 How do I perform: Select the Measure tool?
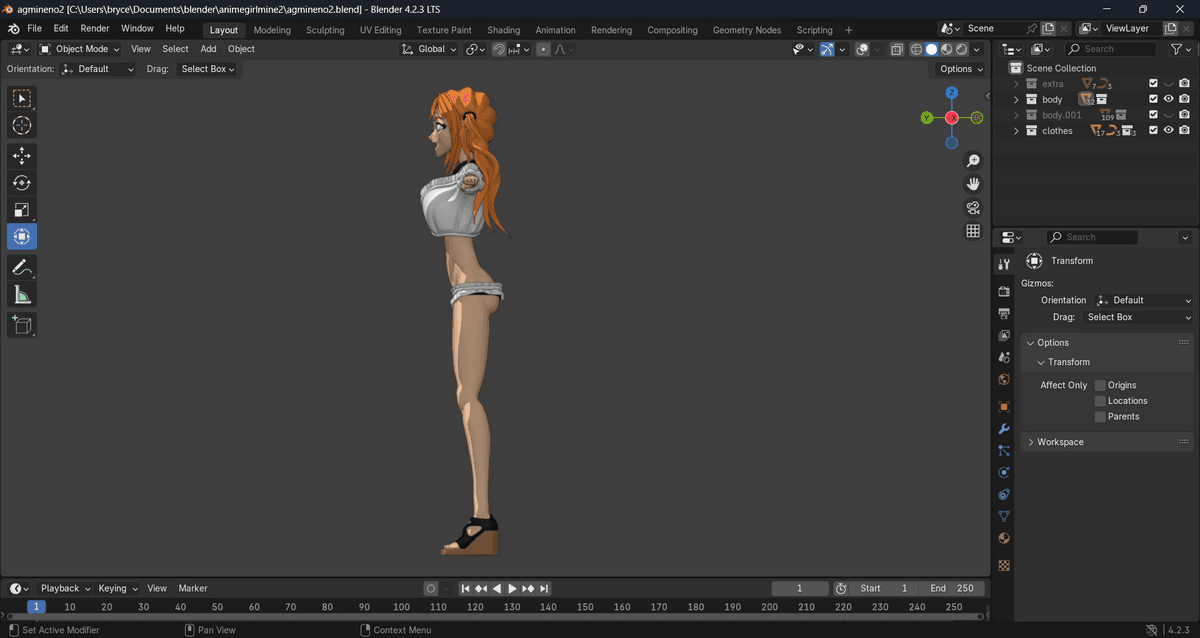(22, 294)
